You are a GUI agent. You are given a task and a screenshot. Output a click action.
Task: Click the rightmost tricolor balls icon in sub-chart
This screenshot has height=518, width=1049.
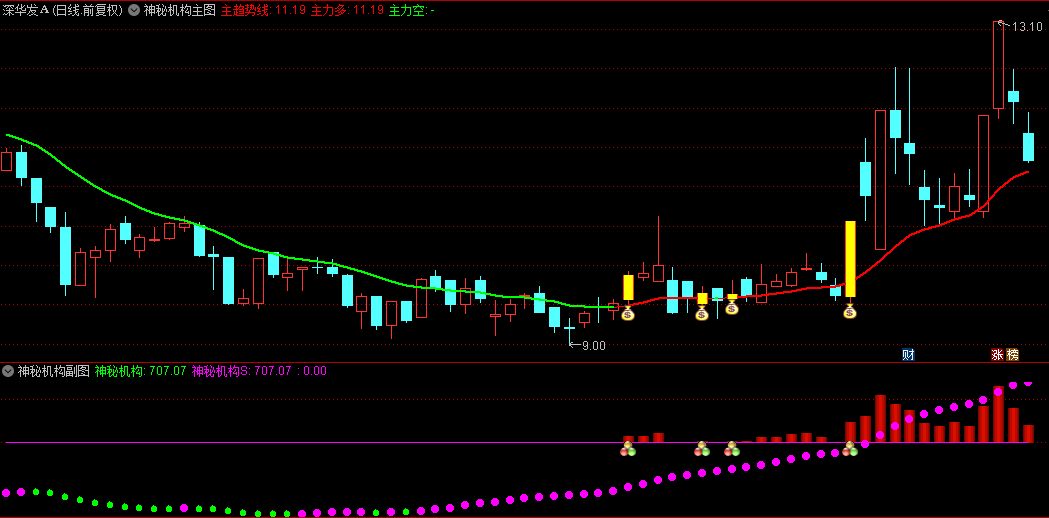click(x=850, y=449)
